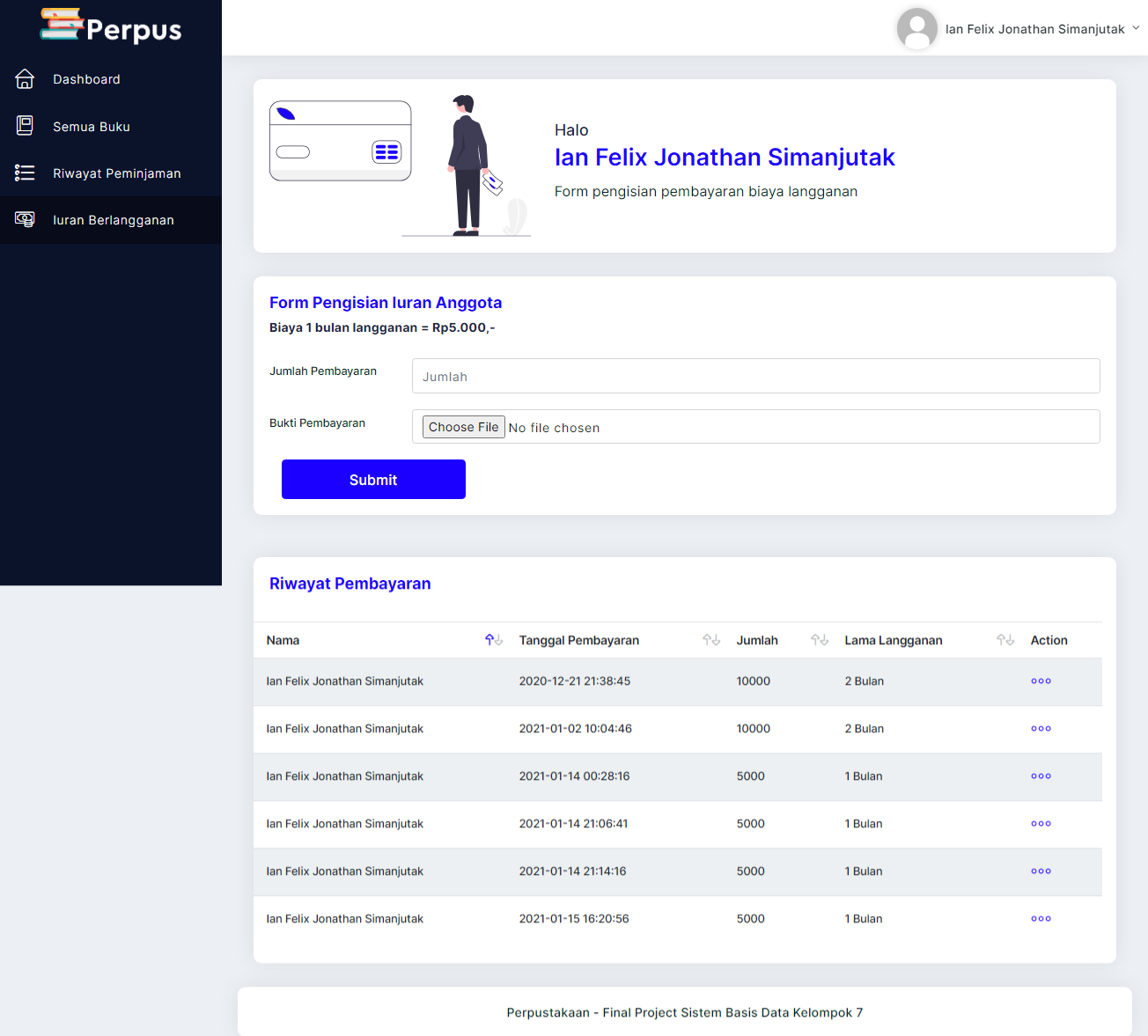Open actions for the 2020-12-21 payment row

coord(1041,680)
